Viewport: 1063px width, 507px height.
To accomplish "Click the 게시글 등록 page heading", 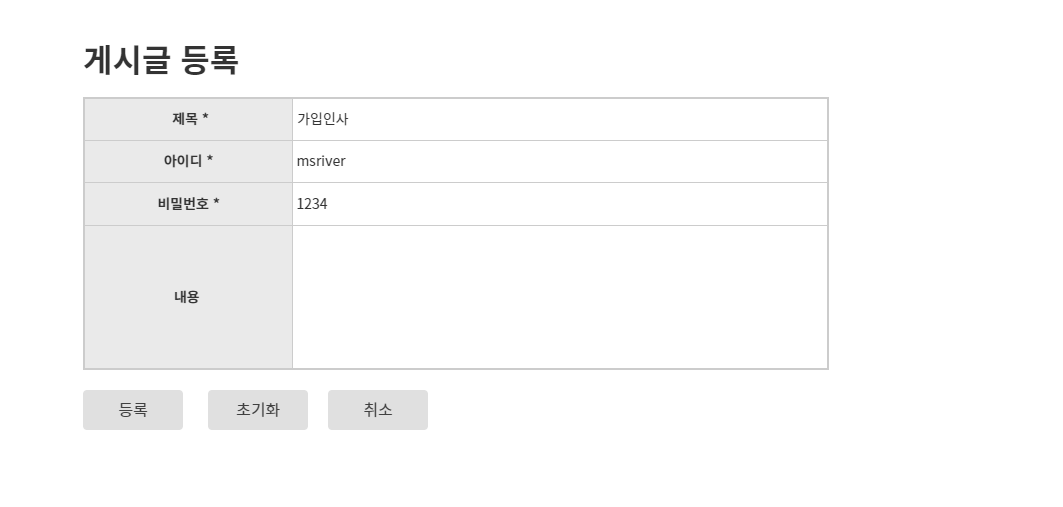I will (x=161, y=60).
